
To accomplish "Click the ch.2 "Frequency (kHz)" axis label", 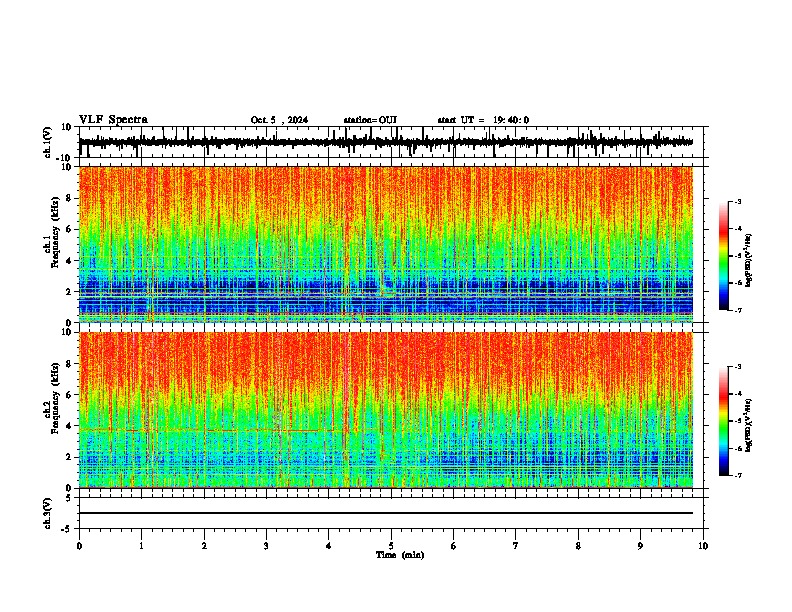I will click(x=55, y=398).
